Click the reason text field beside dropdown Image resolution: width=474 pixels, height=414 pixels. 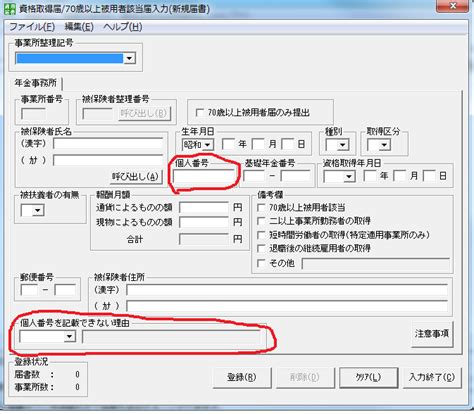172,337
